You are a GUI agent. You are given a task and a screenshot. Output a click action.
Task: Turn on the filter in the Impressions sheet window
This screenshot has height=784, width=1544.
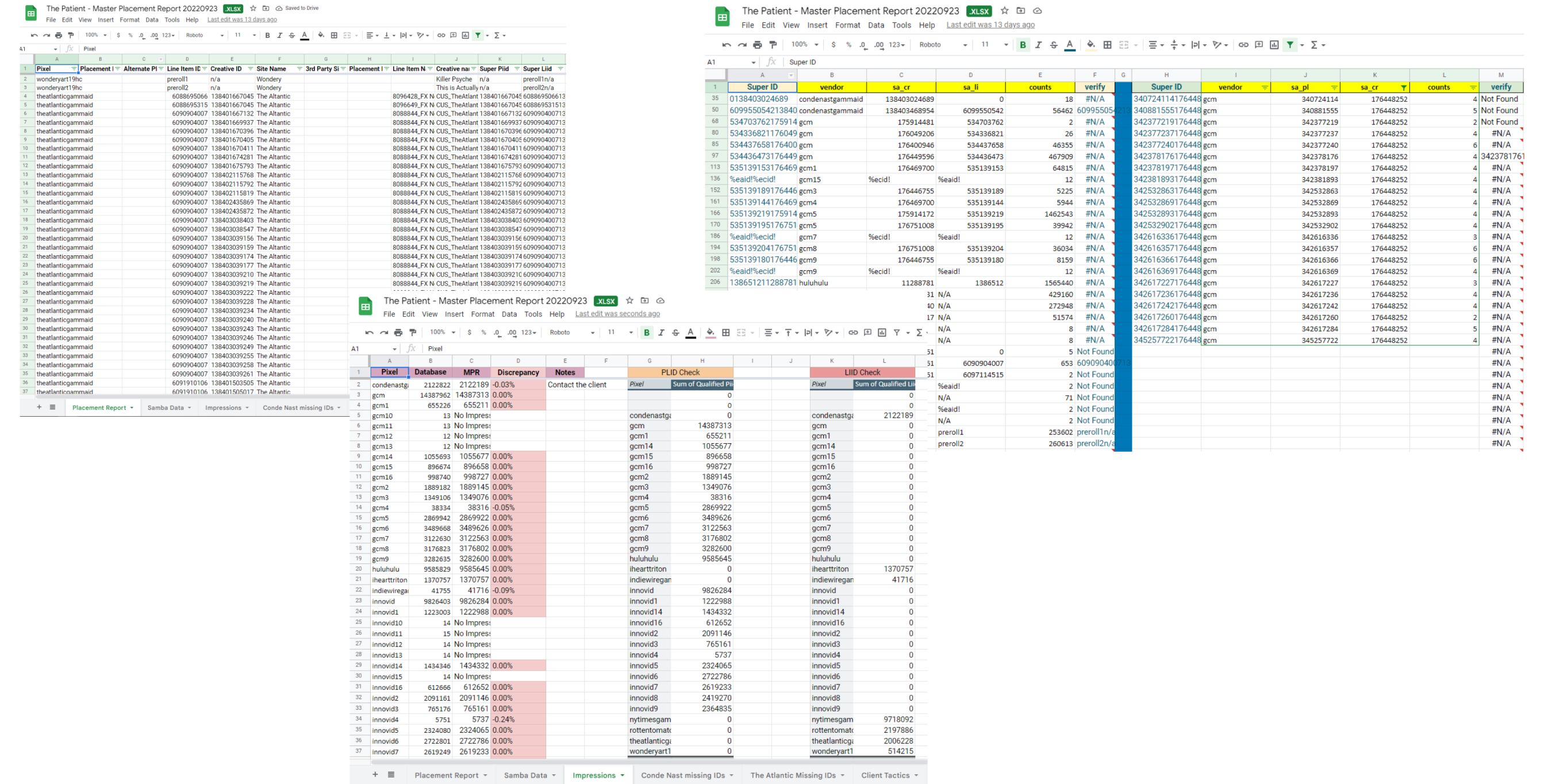[897, 333]
